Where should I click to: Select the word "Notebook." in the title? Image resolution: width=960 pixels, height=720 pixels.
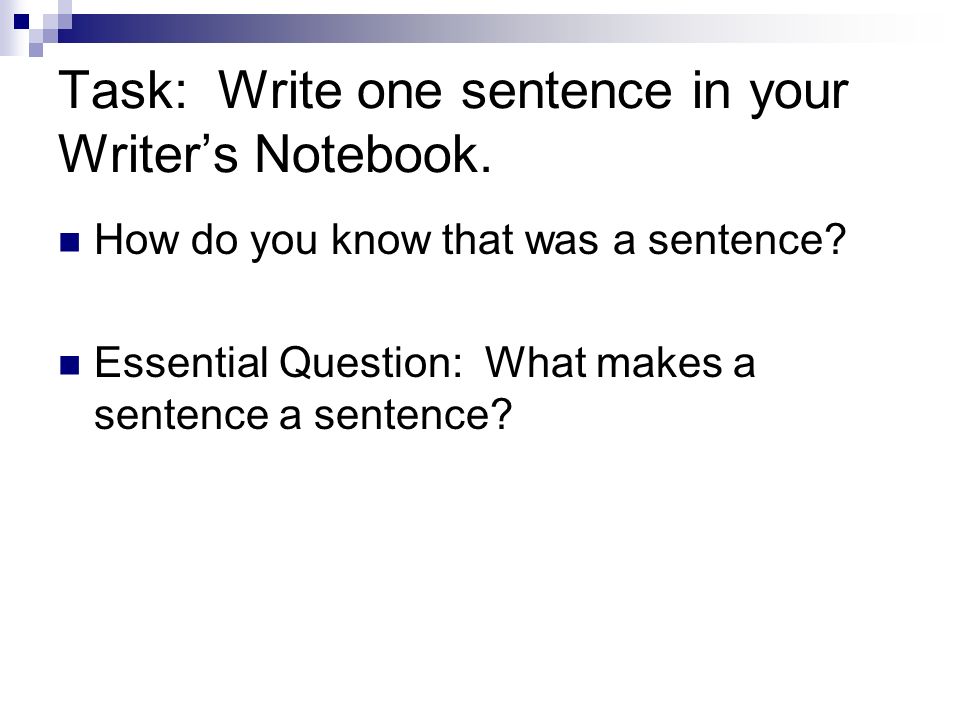pyautogui.click(x=373, y=154)
